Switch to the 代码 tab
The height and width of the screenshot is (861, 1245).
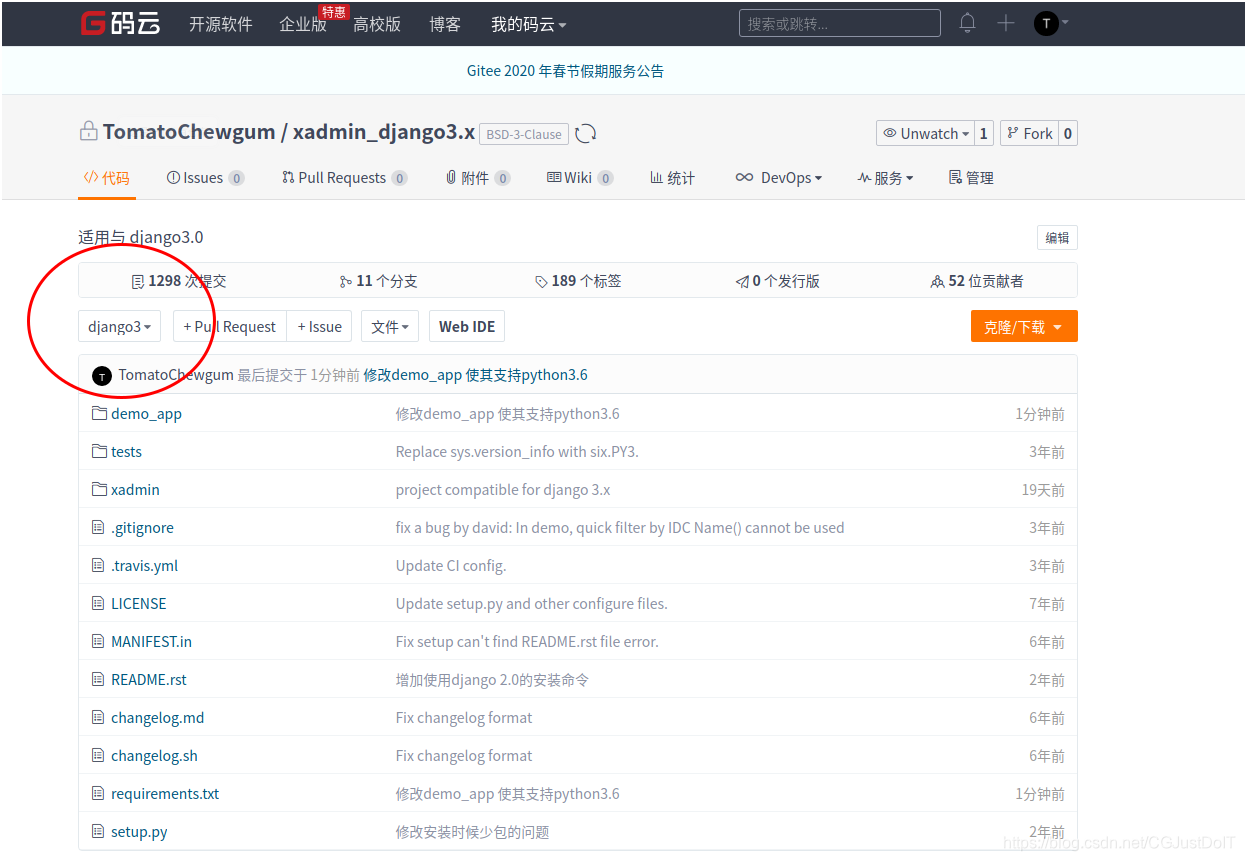(x=106, y=177)
